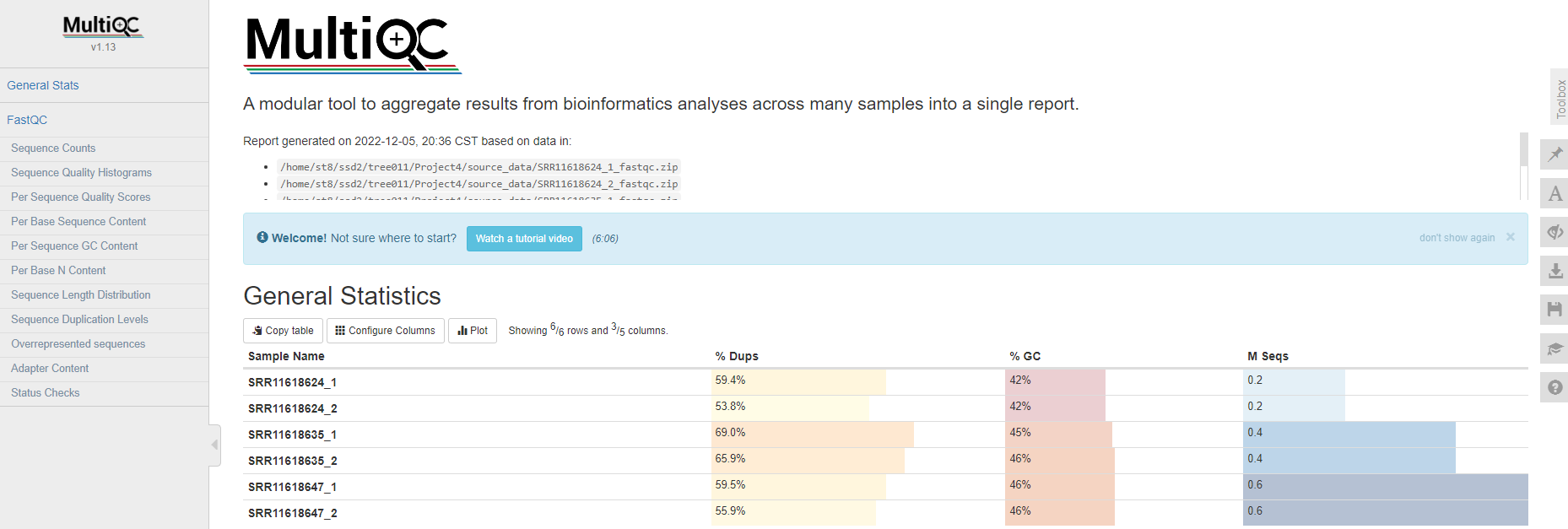Image resolution: width=1568 pixels, height=529 pixels.
Task: Go to General Stats section
Action: coord(43,85)
